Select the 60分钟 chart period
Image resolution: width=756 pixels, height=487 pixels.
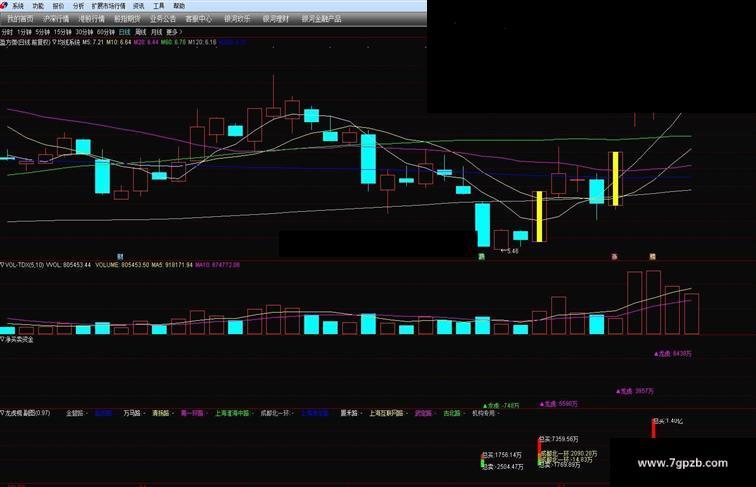pos(106,32)
